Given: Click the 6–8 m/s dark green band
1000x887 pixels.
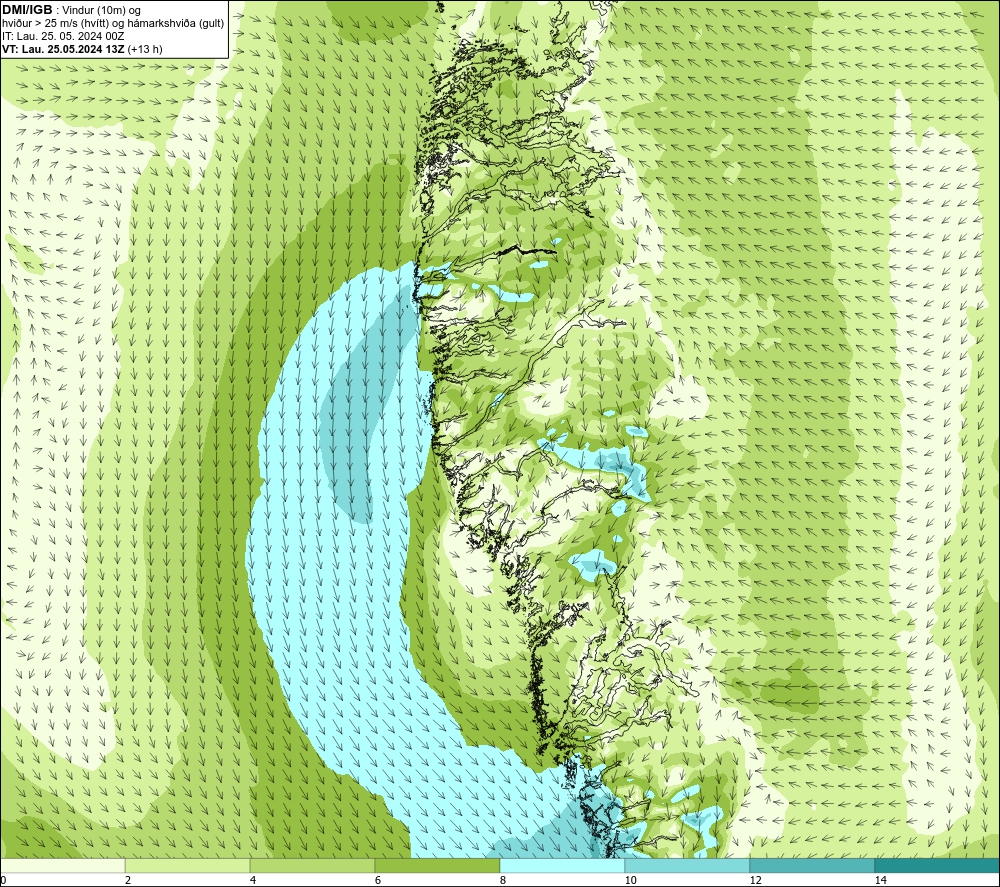Looking at the screenshot, I should 437,866.
